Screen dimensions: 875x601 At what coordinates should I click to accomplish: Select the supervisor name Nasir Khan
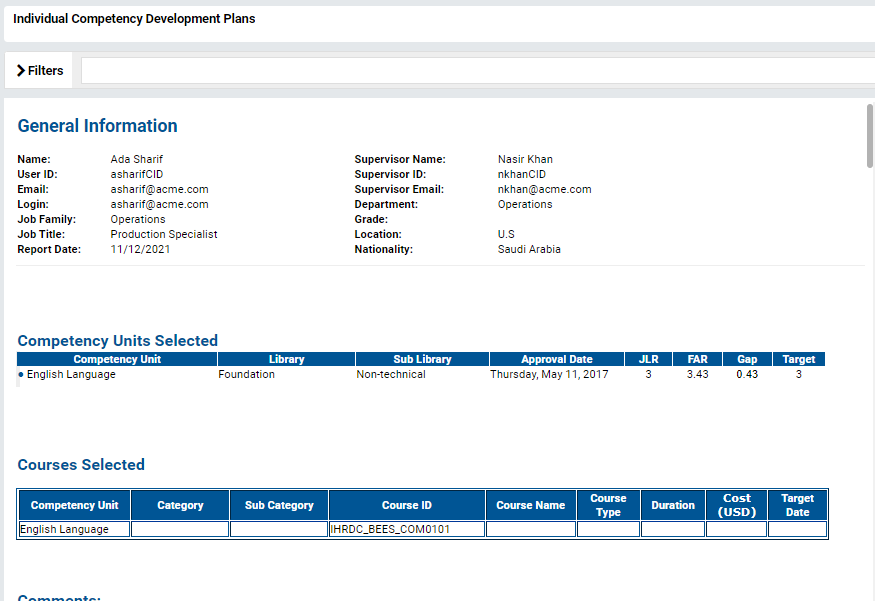click(x=525, y=159)
